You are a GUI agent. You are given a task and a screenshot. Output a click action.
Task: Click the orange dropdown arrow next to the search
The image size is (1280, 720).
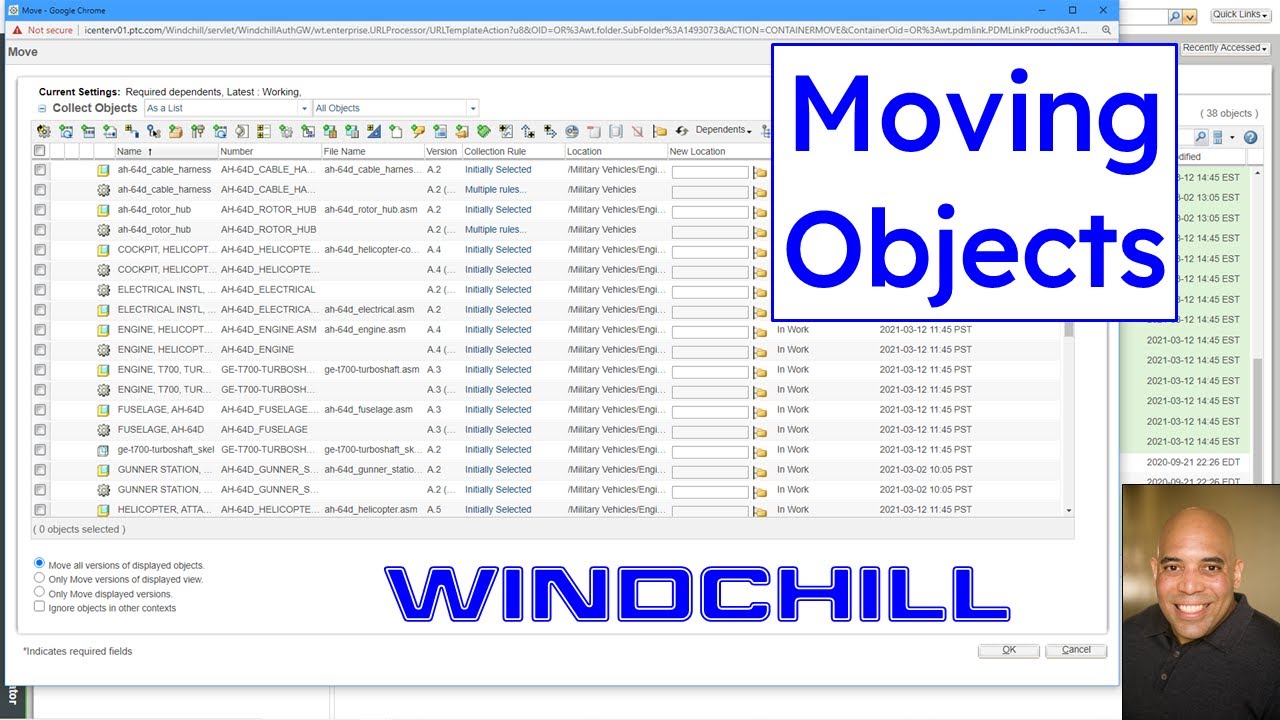tap(1190, 17)
